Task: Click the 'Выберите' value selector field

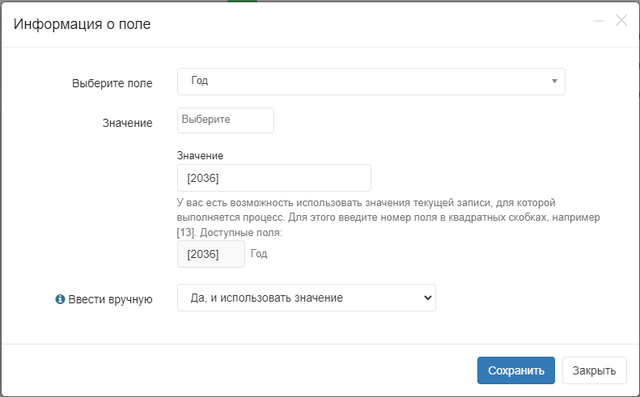Action: pos(225,120)
